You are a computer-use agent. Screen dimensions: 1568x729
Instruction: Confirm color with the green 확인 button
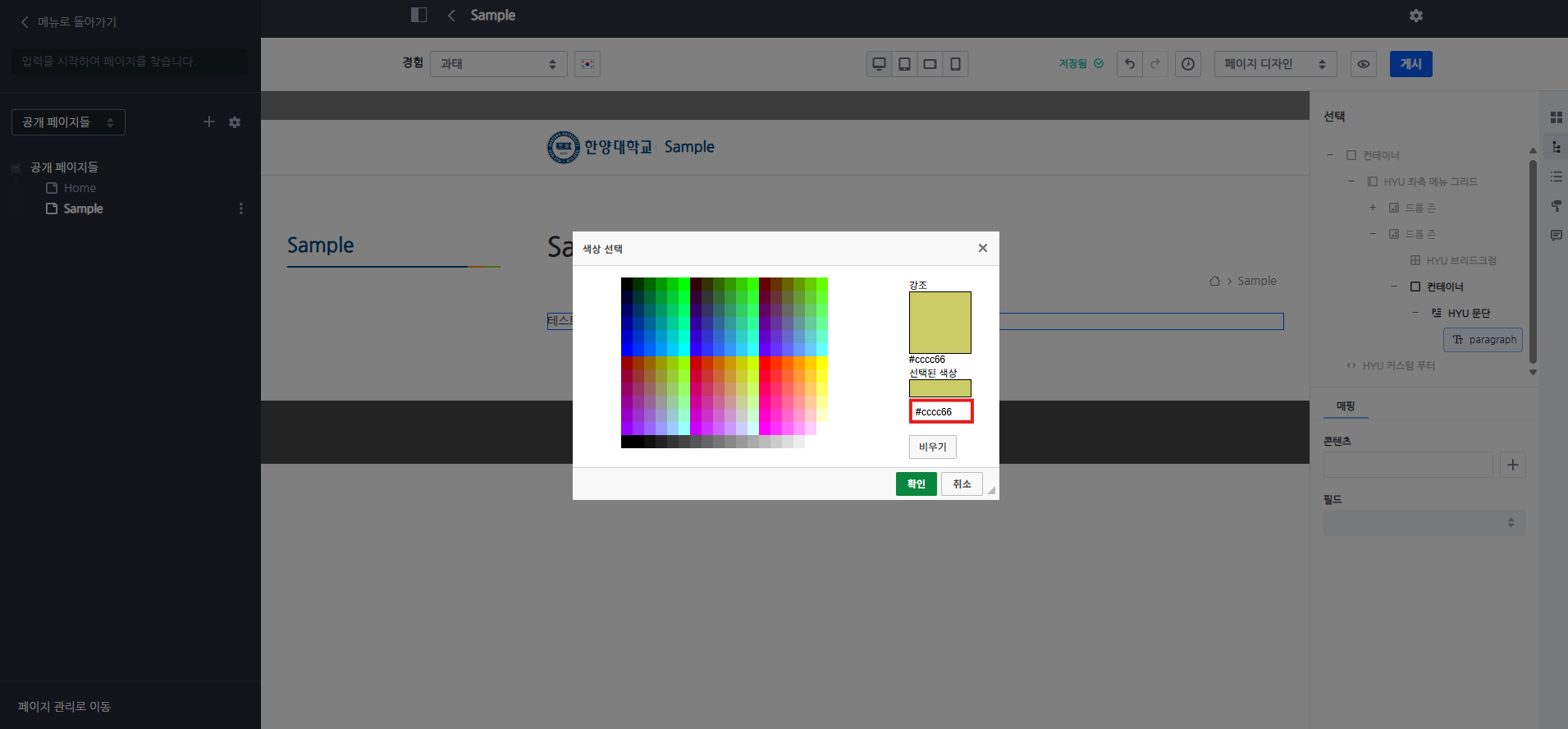(916, 484)
